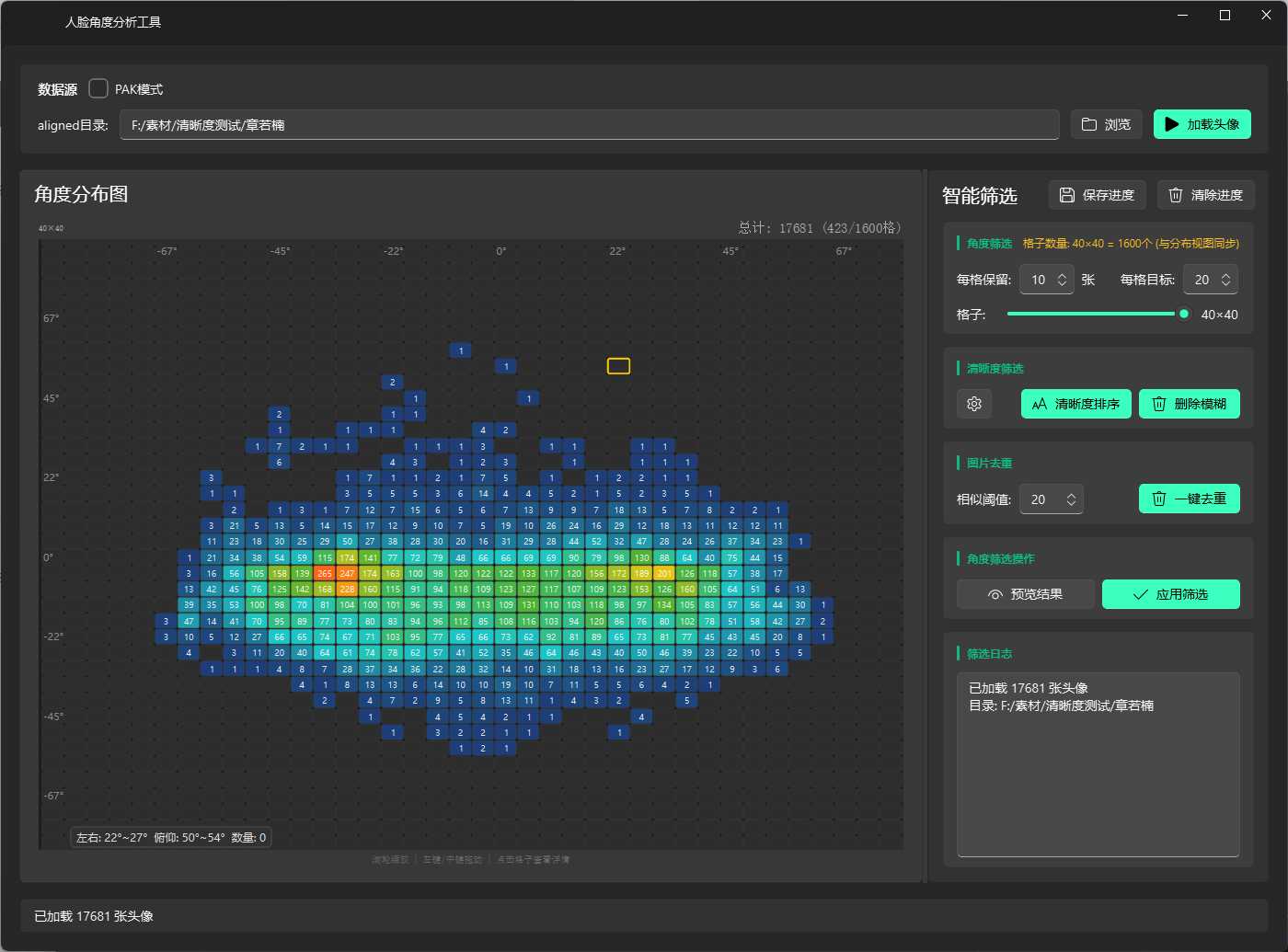Click the 保存进度 save progress button
This screenshot has width=1288, height=952.
pos(1097,195)
